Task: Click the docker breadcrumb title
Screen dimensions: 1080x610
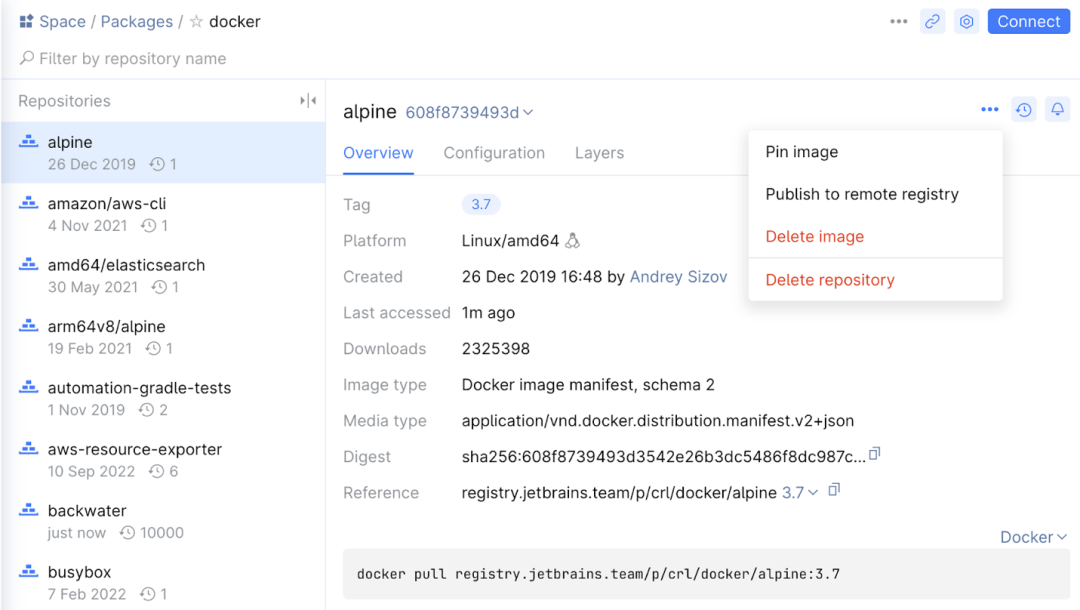Action: [235, 21]
